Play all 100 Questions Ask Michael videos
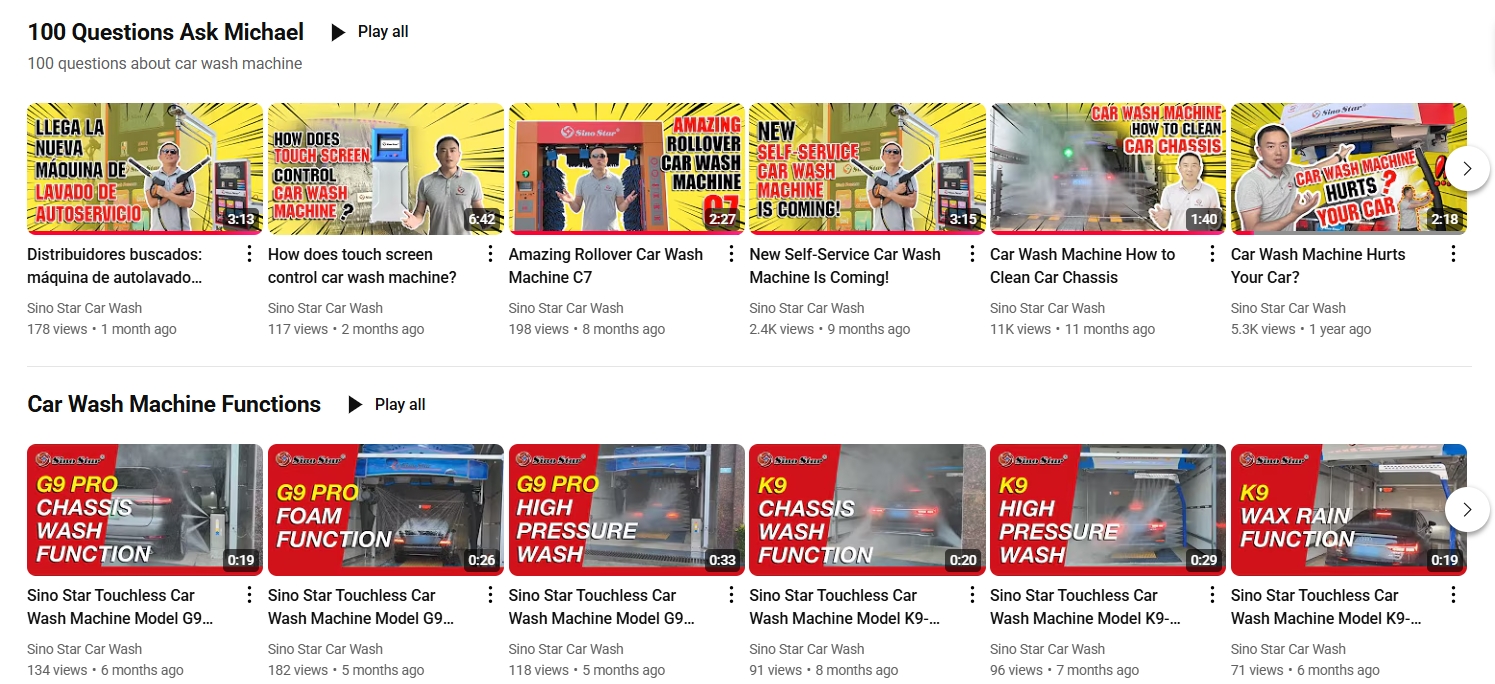 point(370,32)
